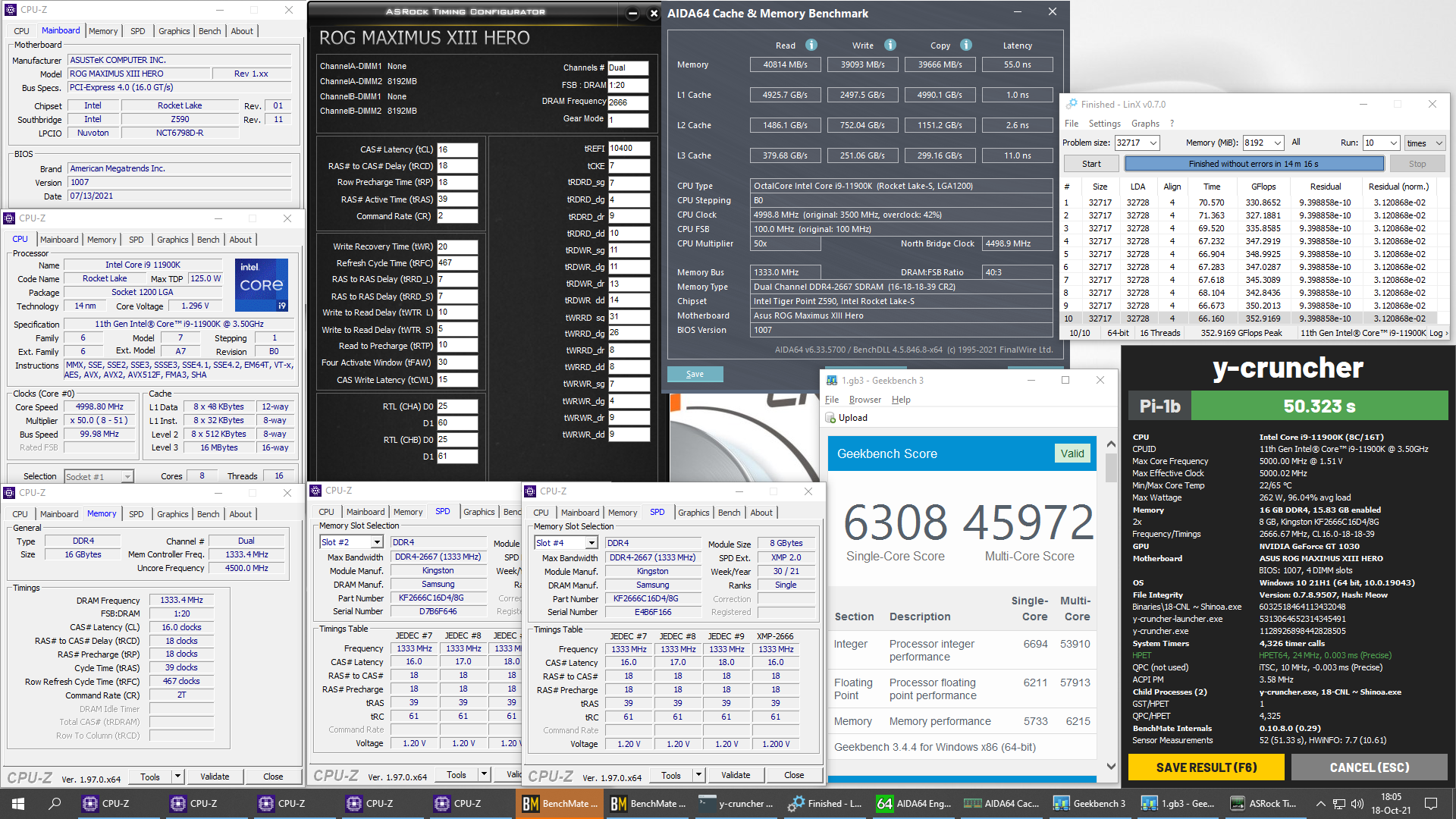
Task: Click the SAVE RESULT (F6) button
Action: coord(1206,767)
